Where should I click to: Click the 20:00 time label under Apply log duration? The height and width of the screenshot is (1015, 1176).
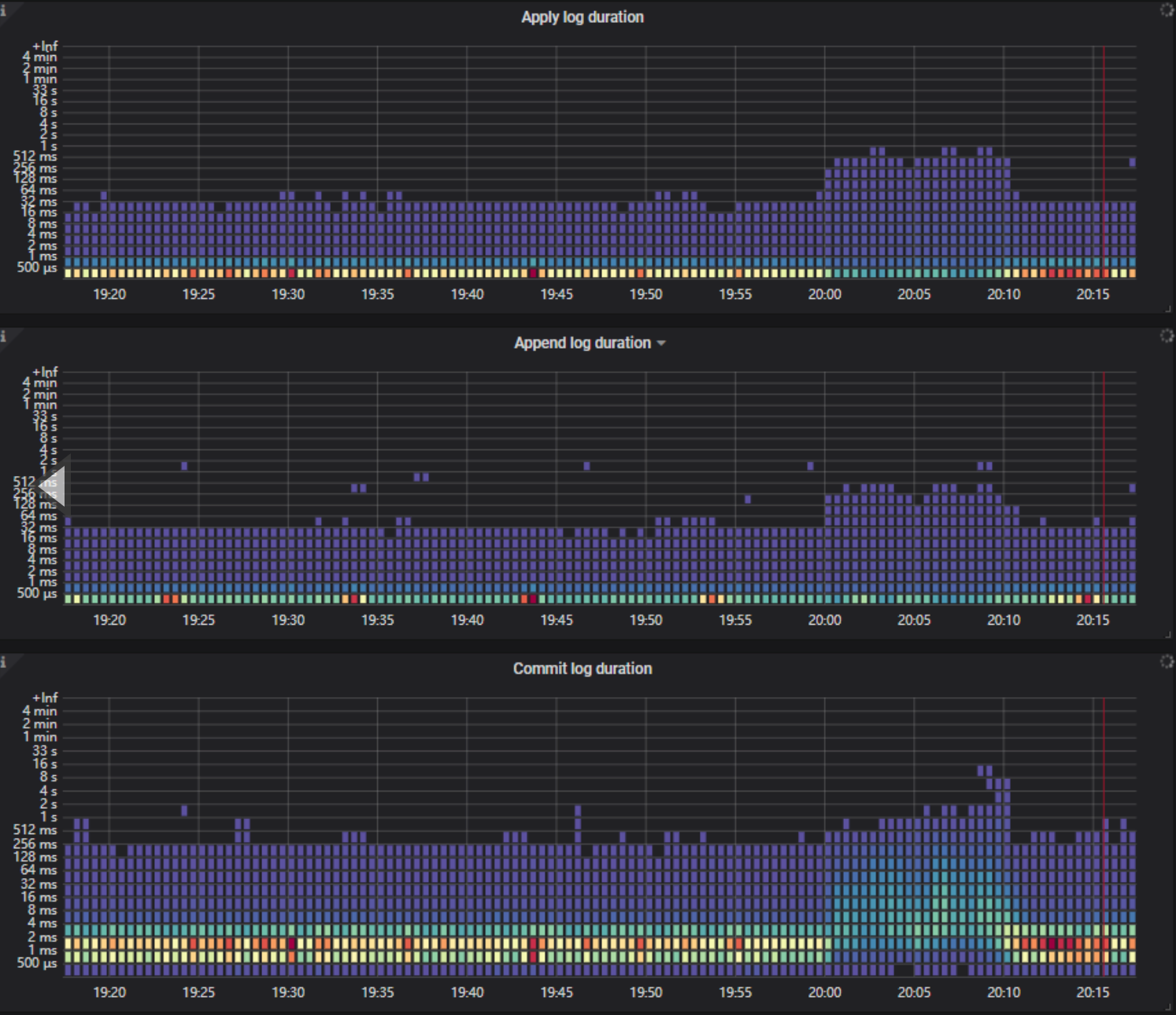tap(825, 294)
